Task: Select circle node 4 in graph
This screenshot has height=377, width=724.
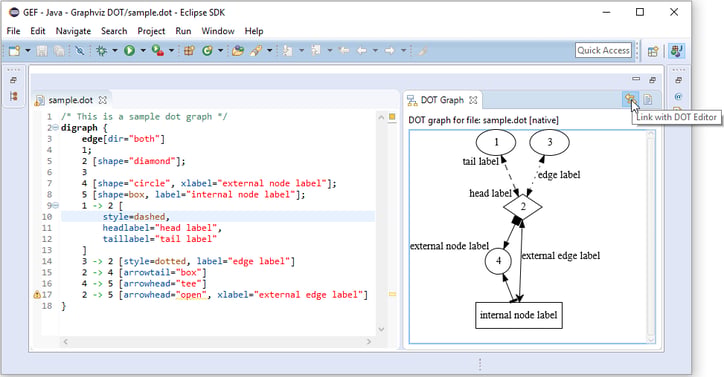Action: pyautogui.click(x=498, y=261)
